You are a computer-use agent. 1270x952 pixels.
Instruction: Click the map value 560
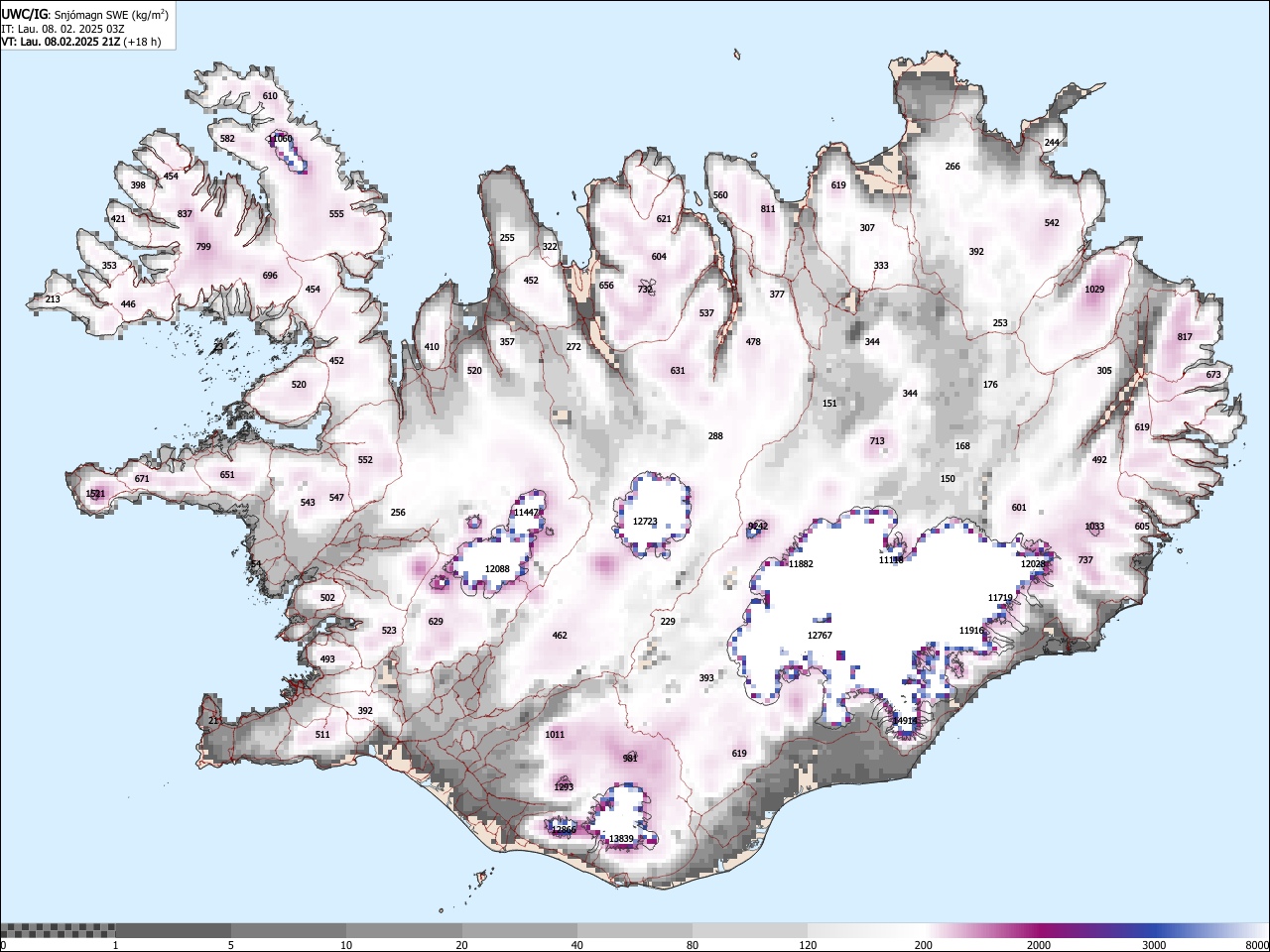point(720,195)
